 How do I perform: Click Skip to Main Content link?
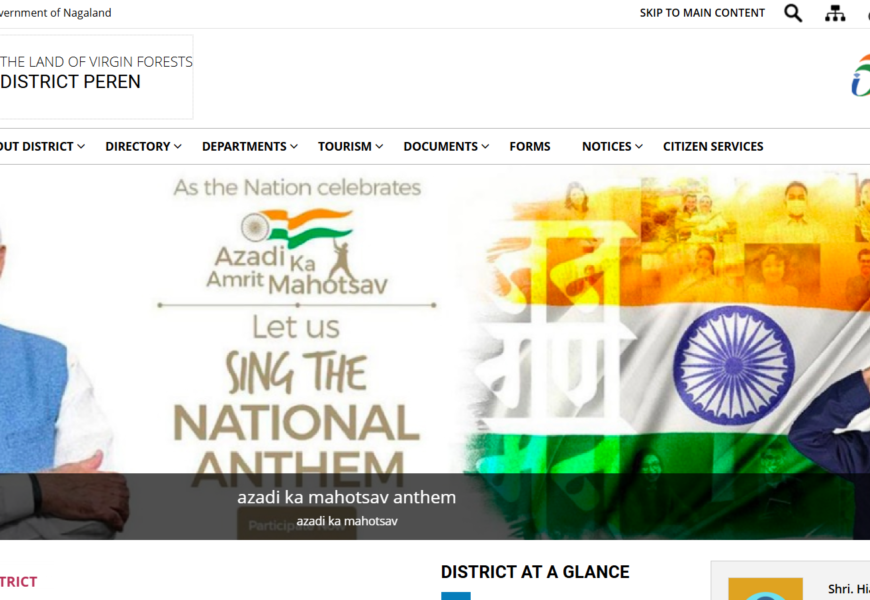[702, 13]
